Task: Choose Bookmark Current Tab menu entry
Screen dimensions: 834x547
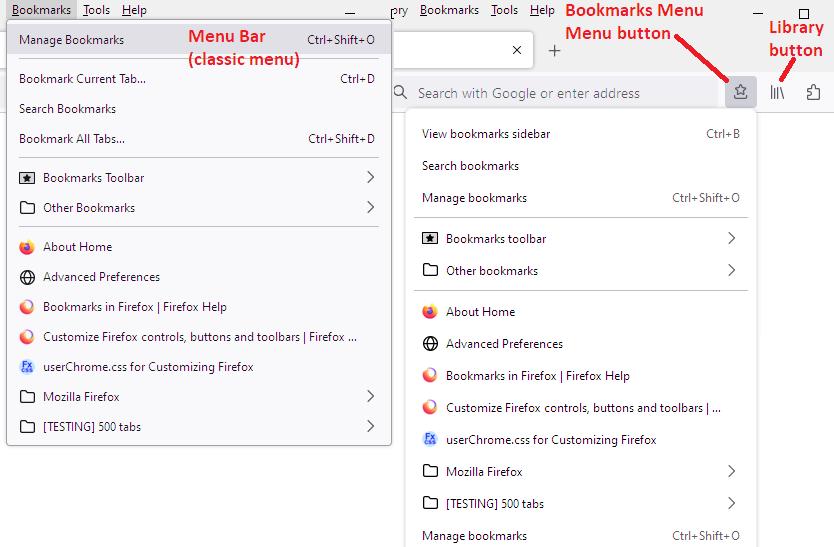Action: click(x=82, y=79)
